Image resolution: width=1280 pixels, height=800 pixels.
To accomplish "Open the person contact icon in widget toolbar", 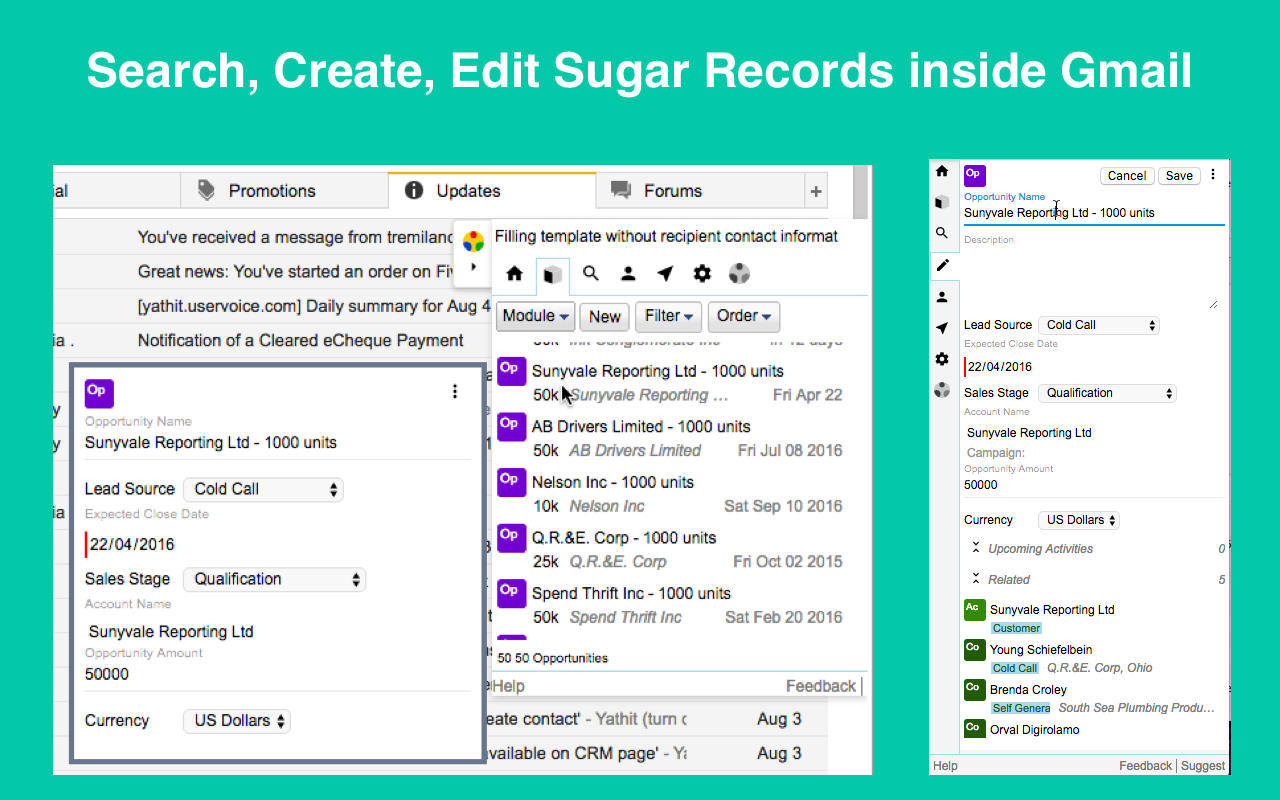I will click(x=628, y=273).
